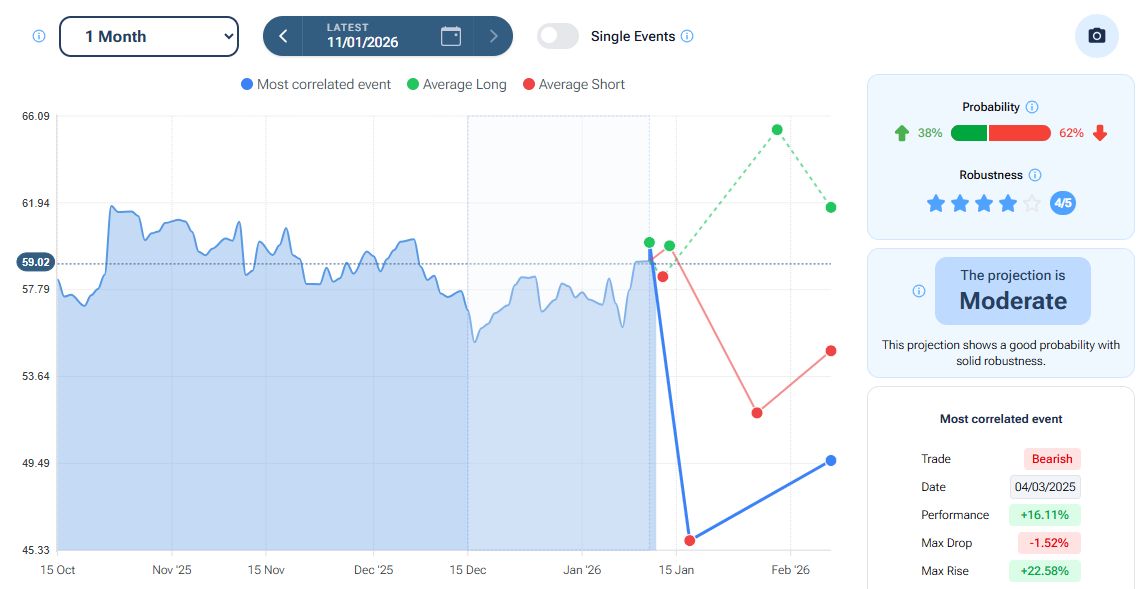Toggle the Single Events switch
The height and width of the screenshot is (589, 1137).
click(x=558, y=36)
